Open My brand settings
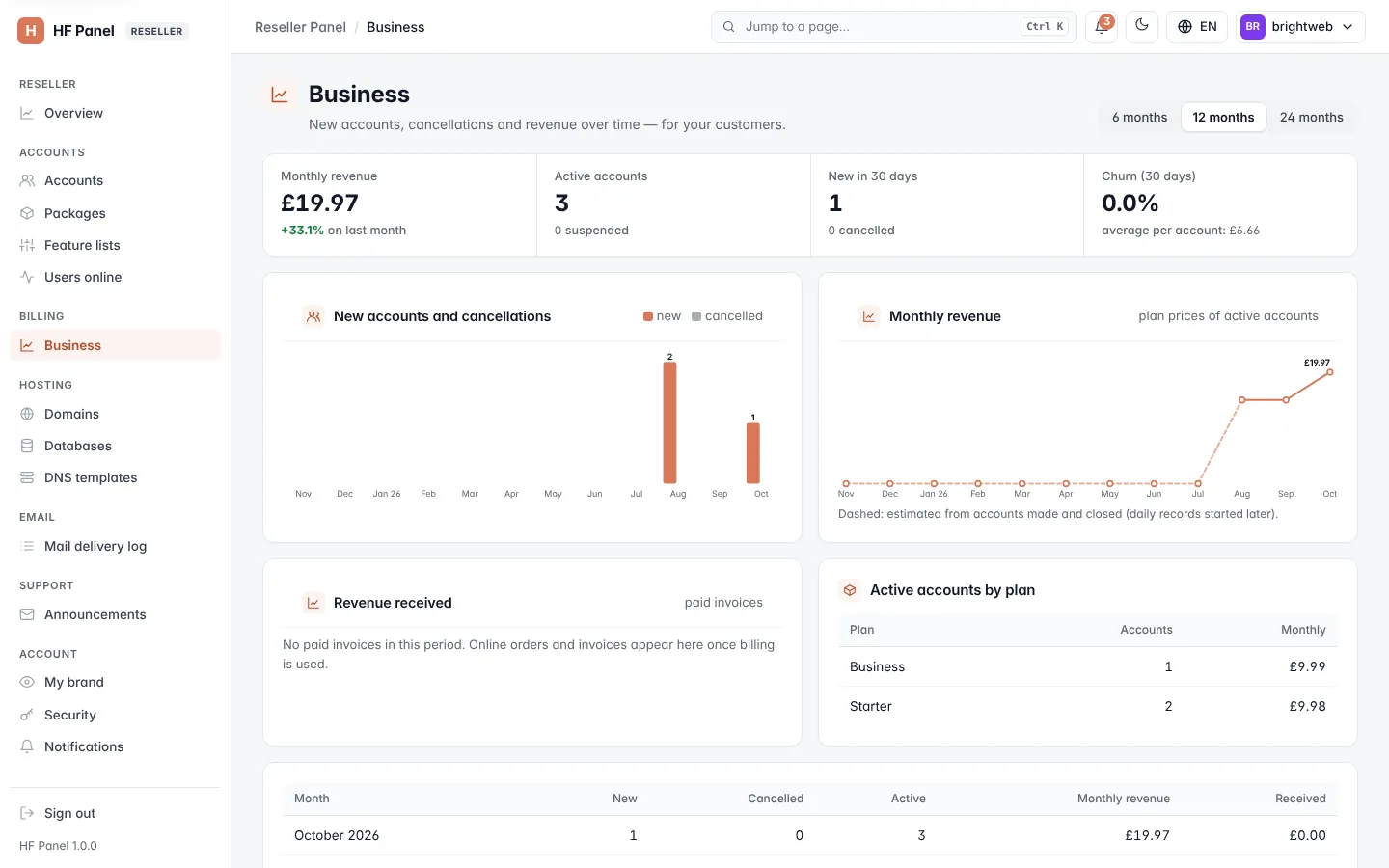Image resolution: width=1389 pixels, height=868 pixels. (x=115, y=682)
